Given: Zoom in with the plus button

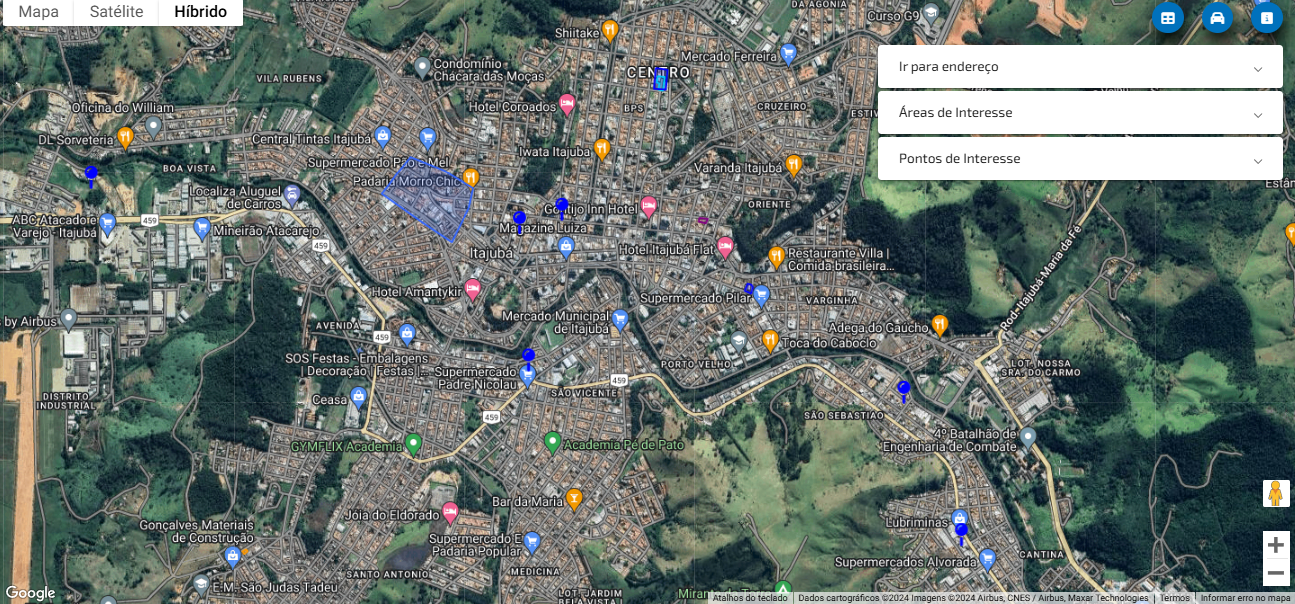Looking at the screenshot, I should tap(1276, 545).
